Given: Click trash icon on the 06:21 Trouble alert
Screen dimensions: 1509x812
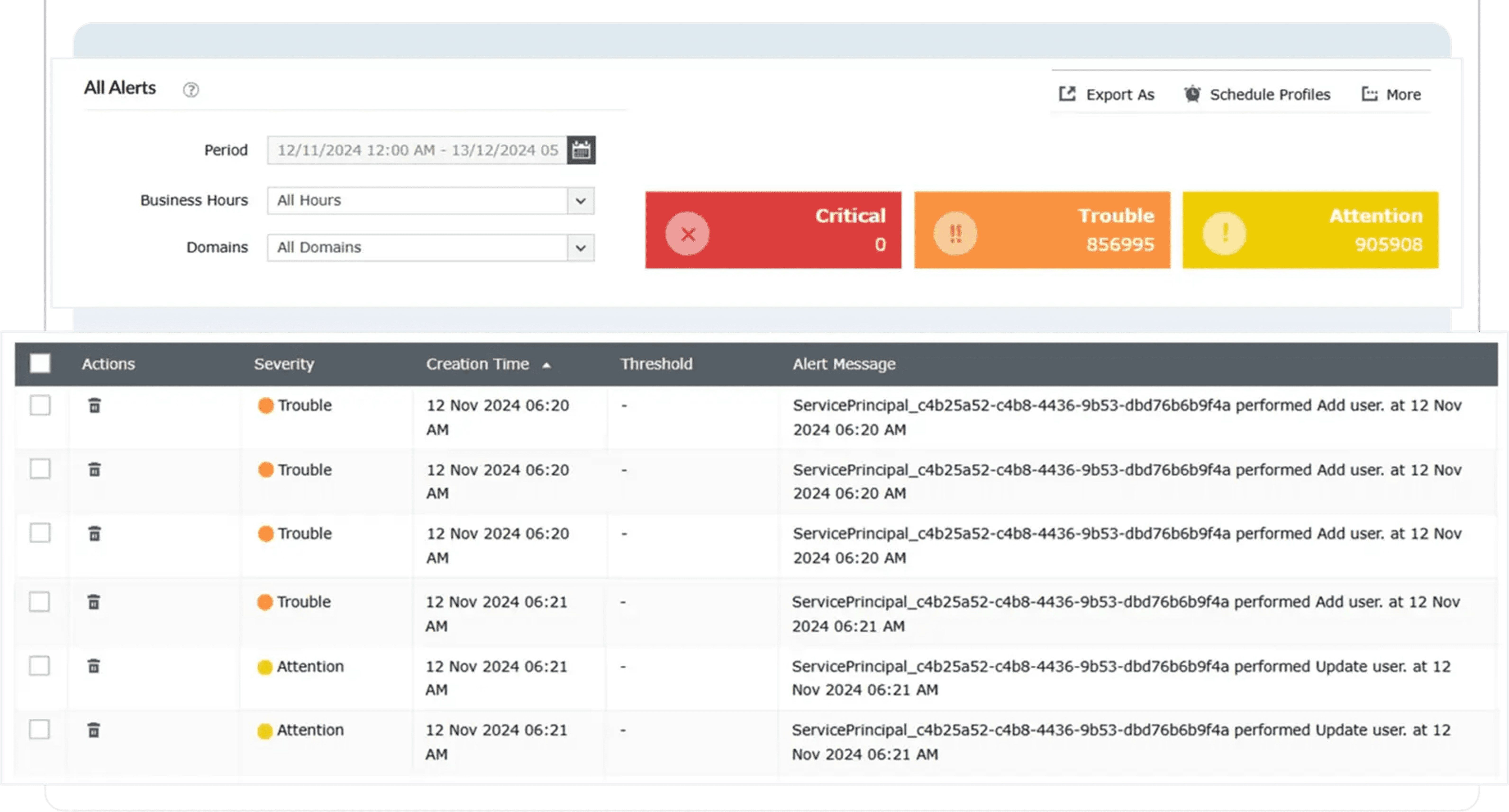Looking at the screenshot, I should tap(94, 602).
